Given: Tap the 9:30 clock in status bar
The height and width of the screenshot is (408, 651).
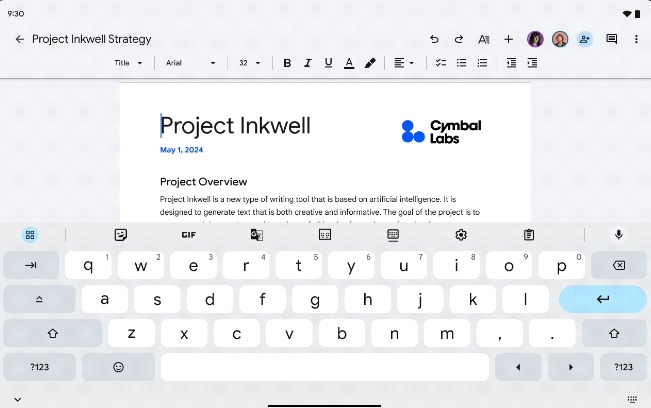Looking at the screenshot, I should click(x=16, y=14).
